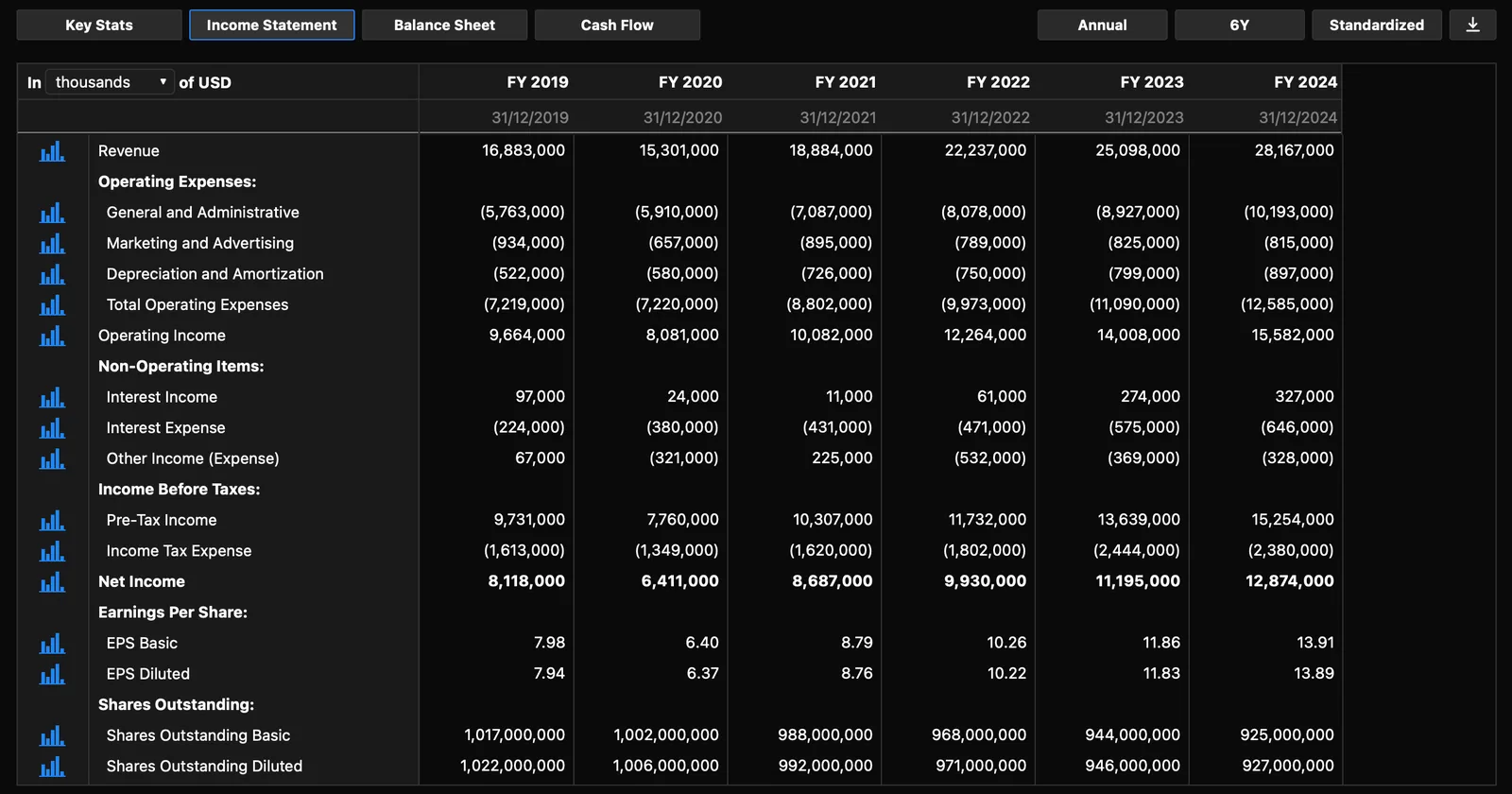Select the Net Income row label
Image resolution: width=1512 pixels, height=794 pixels.
142,581
